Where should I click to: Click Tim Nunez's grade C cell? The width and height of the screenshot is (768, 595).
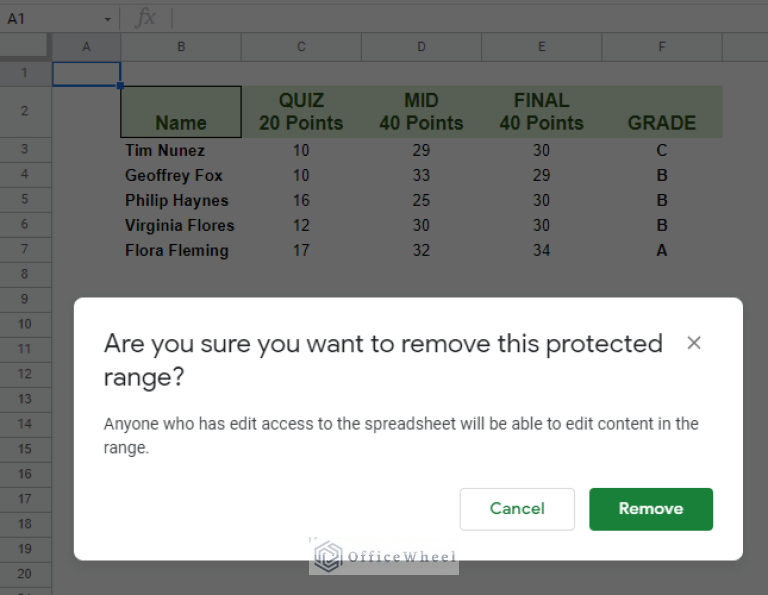(x=662, y=150)
